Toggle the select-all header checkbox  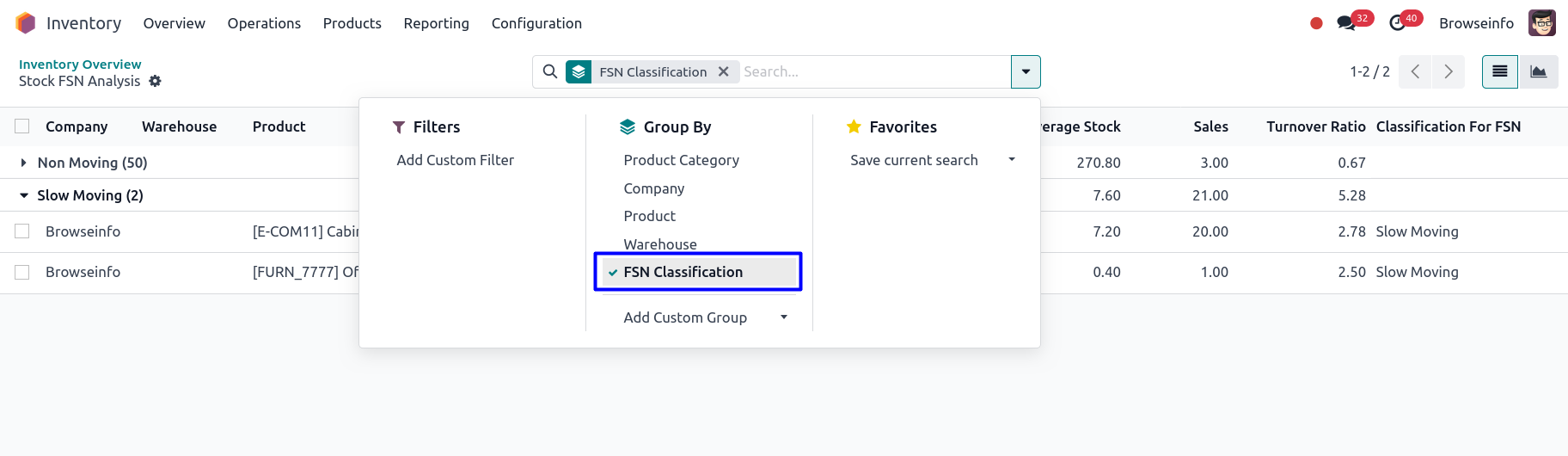(22, 126)
